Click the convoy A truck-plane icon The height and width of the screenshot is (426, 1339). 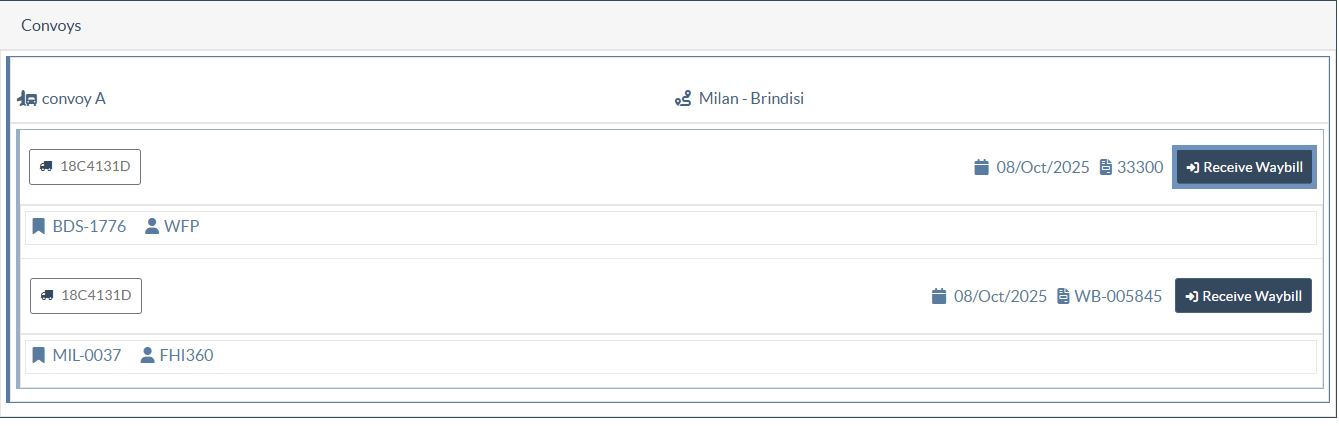click(x=27, y=99)
